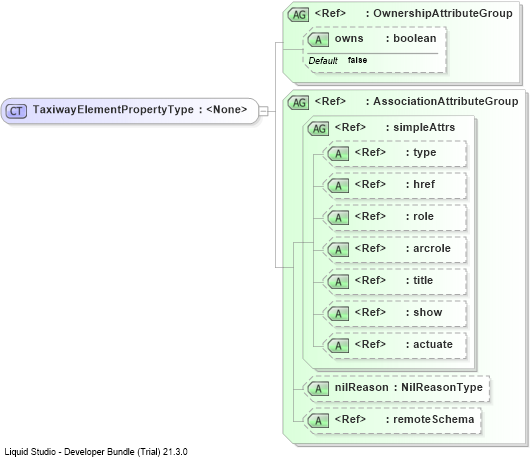The width and height of the screenshot is (531, 457).
Task: Select the href attribute reference name
Action: coord(424,184)
